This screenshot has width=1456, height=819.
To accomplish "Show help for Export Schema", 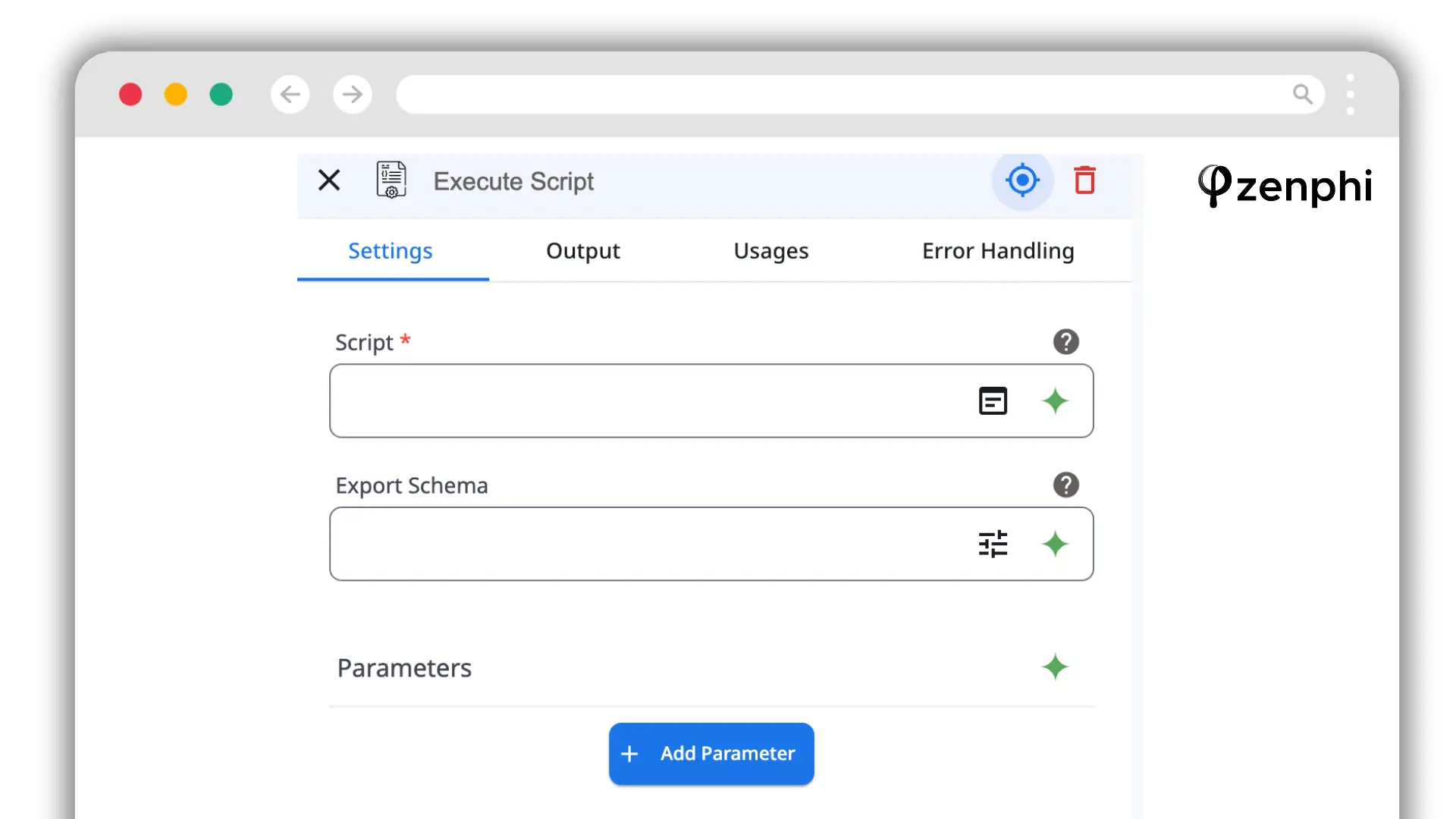I will tap(1065, 485).
